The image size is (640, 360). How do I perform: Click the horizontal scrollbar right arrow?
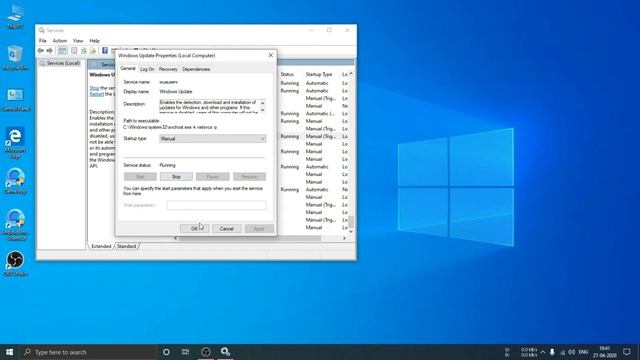344,238
